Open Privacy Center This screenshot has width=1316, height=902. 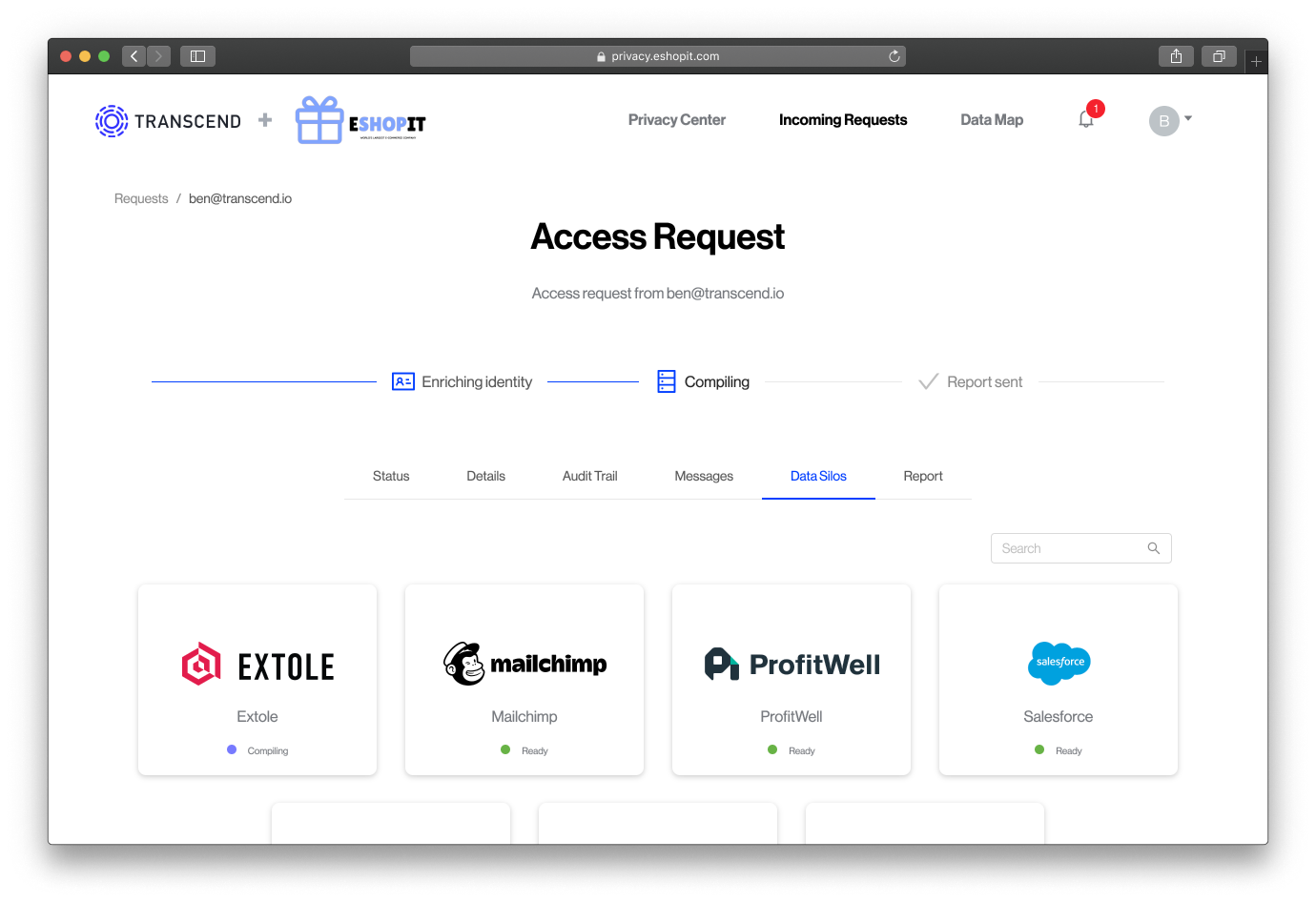(677, 120)
